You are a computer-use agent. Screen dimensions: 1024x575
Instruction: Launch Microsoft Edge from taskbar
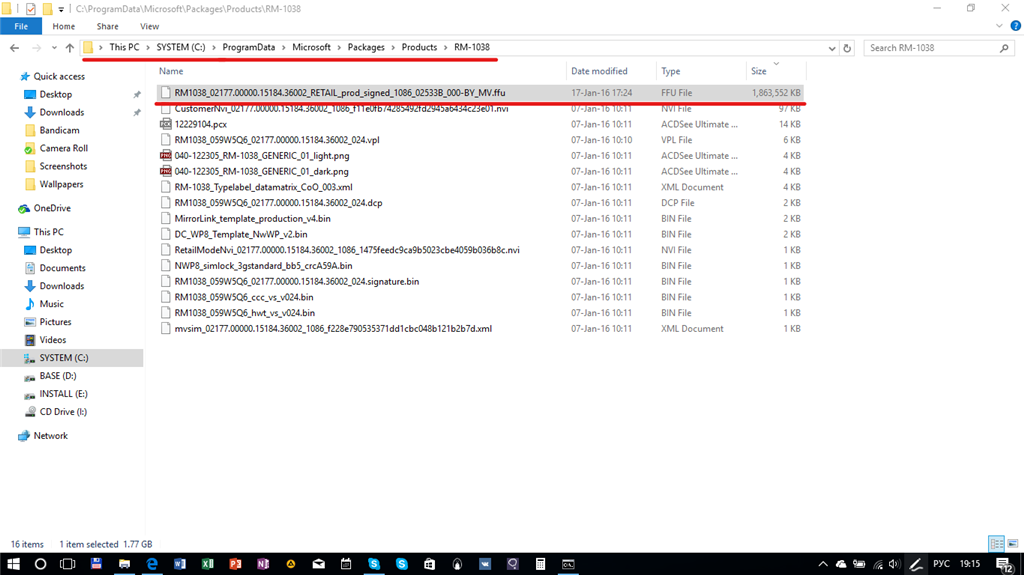(152, 564)
